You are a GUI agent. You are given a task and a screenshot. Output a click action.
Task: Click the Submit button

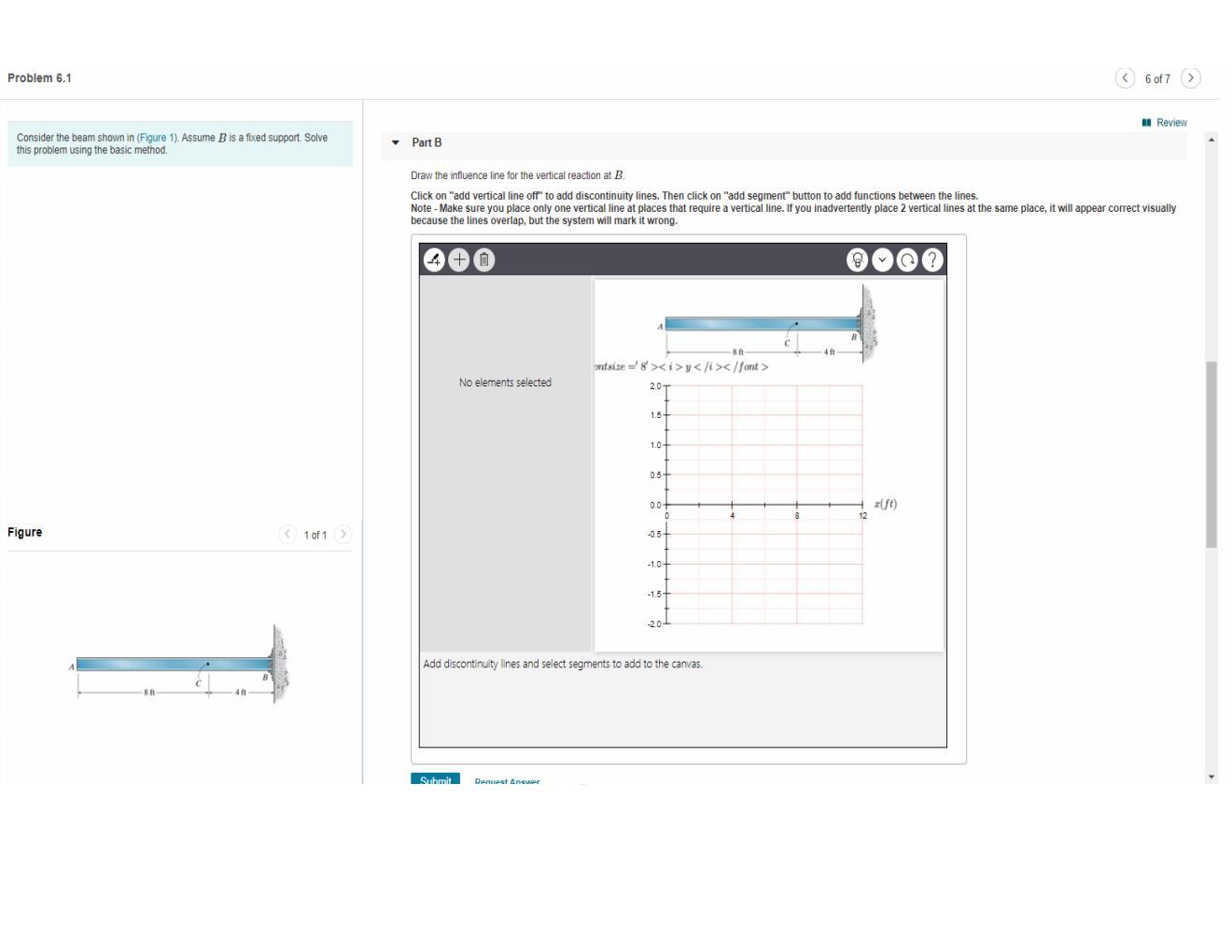pos(435,779)
